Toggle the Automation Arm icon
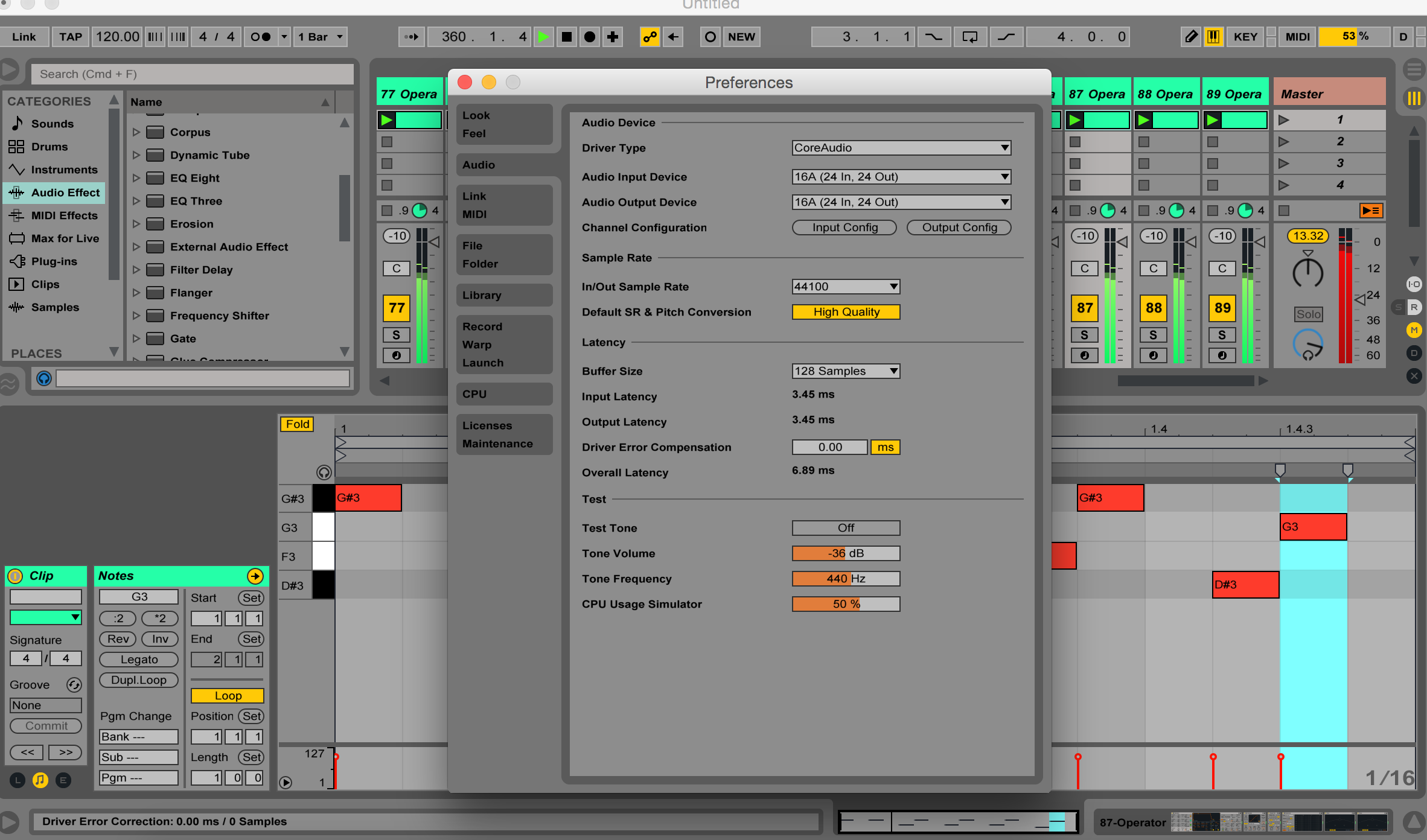This screenshot has width=1427, height=840. 650,37
